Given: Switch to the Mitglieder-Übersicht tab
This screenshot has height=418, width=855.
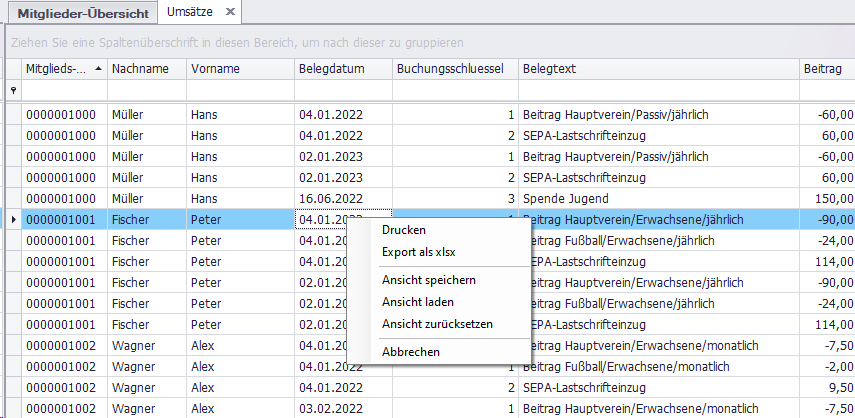Looking at the screenshot, I should click(84, 13).
